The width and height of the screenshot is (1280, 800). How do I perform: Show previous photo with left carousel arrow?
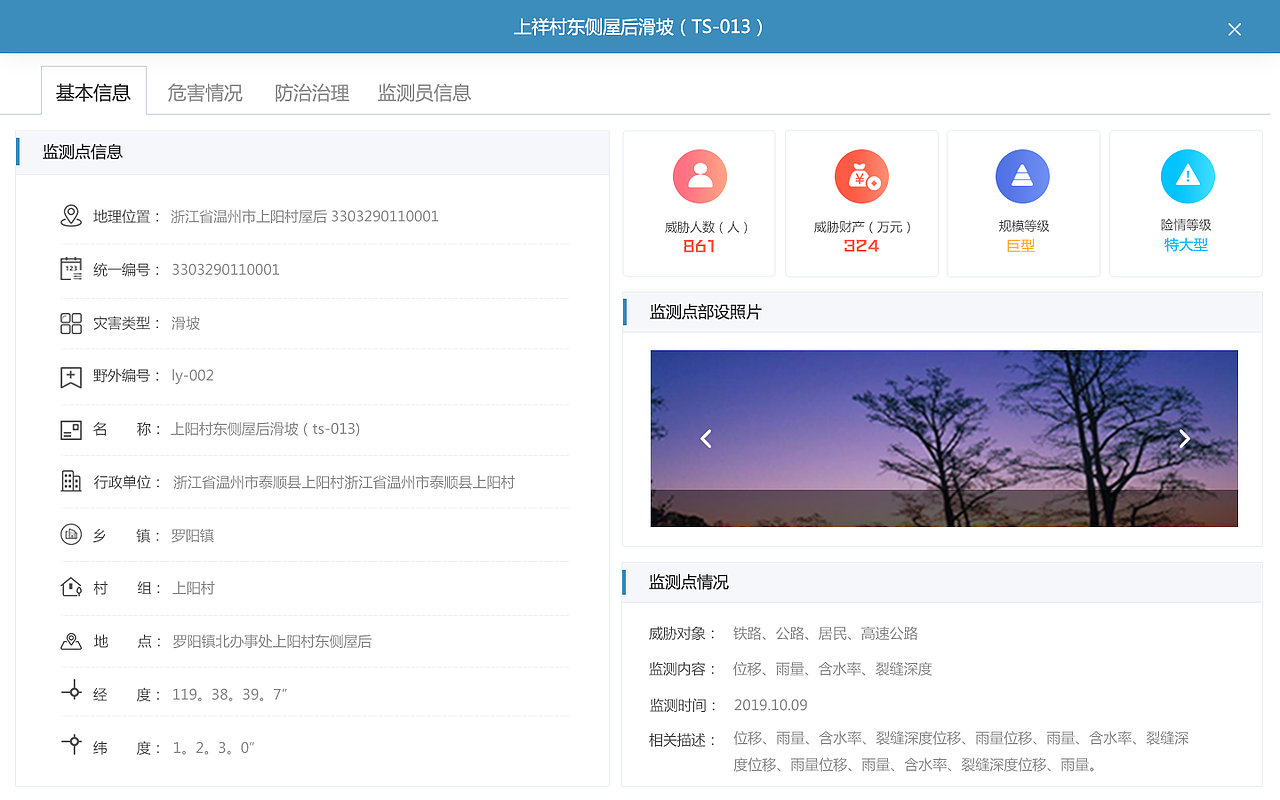coord(706,438)
